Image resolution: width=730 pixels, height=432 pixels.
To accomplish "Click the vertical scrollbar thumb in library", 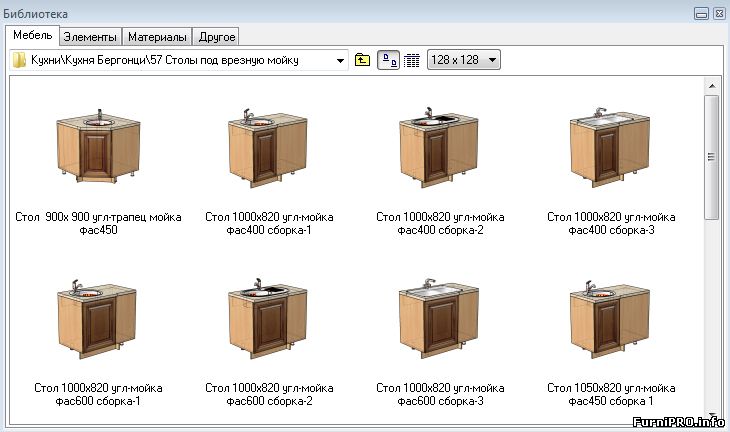I will [712, 155].
